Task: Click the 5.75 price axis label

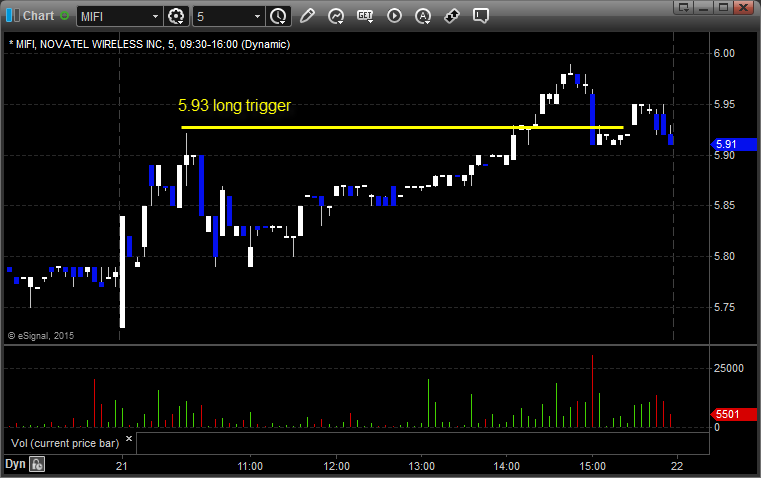Action: click(x=724, y=307)
